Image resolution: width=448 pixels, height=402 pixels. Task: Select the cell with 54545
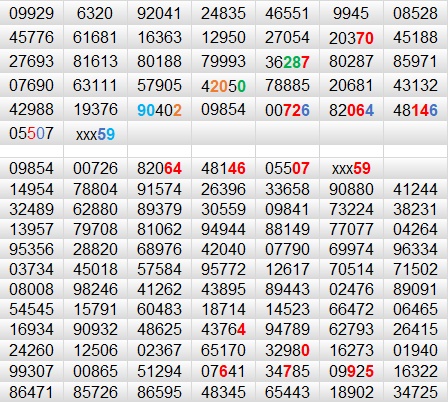coord(32,309)
